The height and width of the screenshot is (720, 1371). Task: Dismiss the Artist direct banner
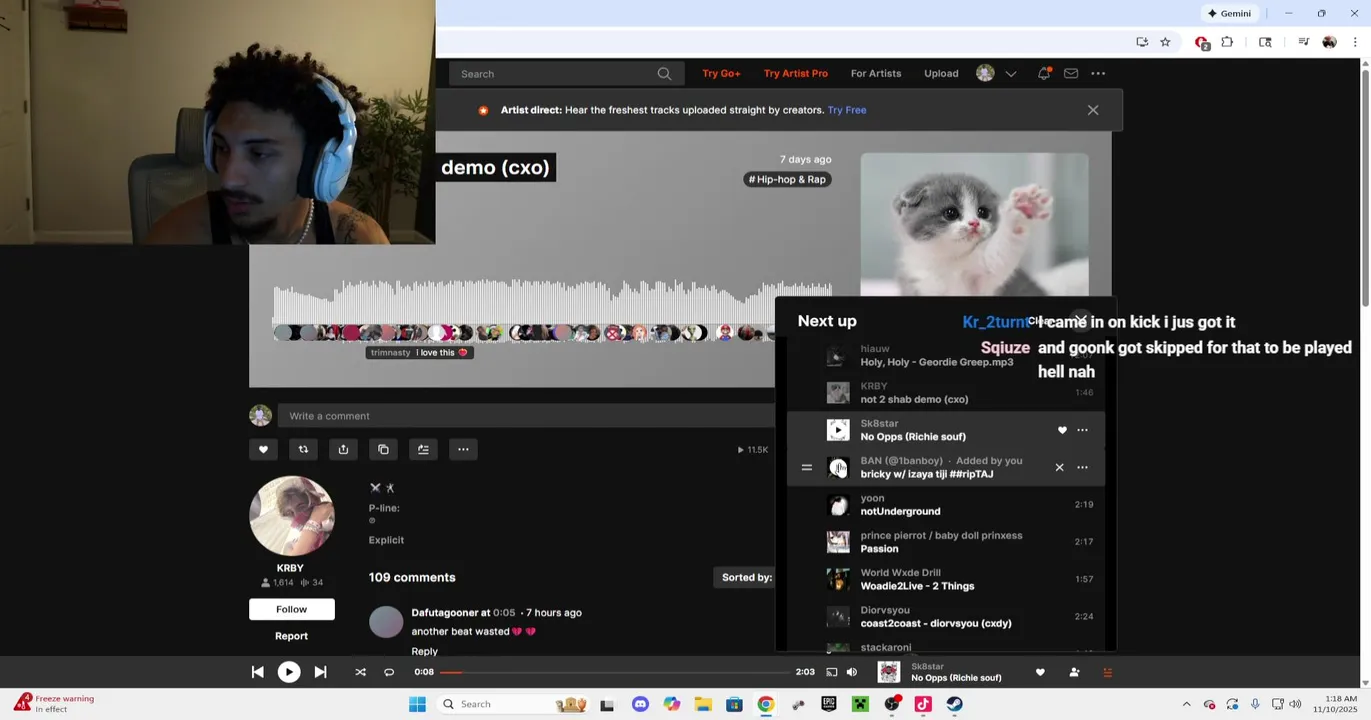1093,110
